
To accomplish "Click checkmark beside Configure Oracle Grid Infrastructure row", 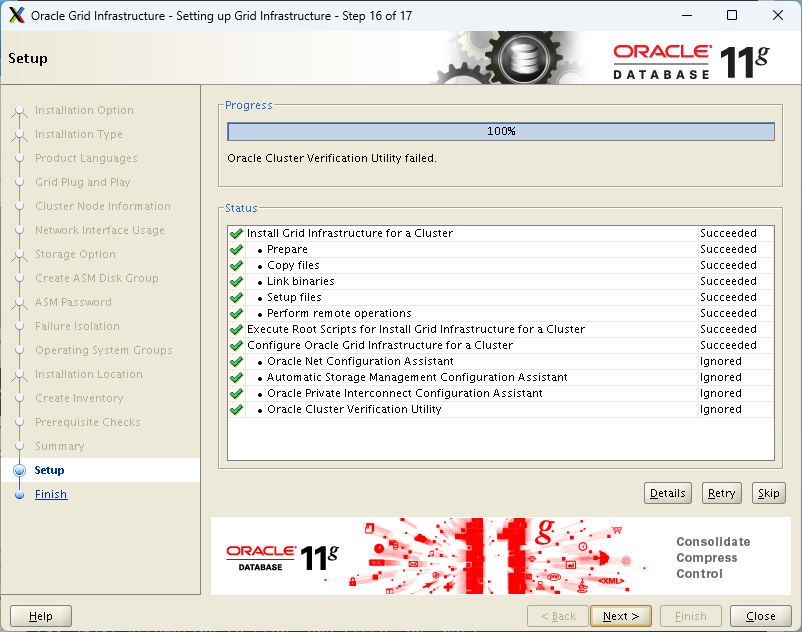I will point(236,345).
